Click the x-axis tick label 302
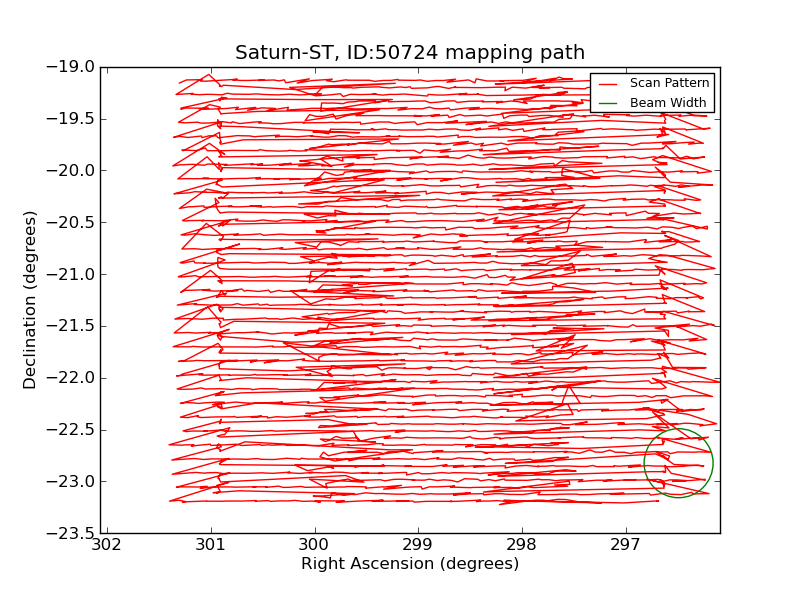The width and height of the screenshot is (800, 600). click(x=107, y=545)
